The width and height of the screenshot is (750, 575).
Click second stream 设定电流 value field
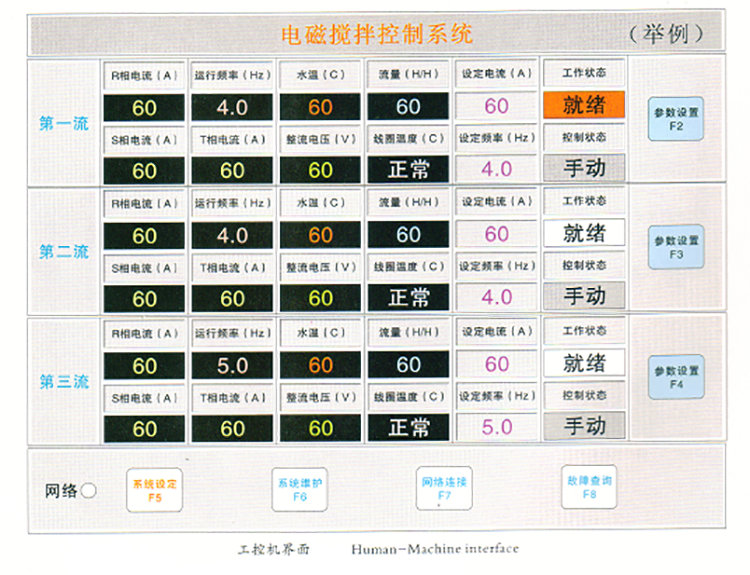click(x=496, y=234)
